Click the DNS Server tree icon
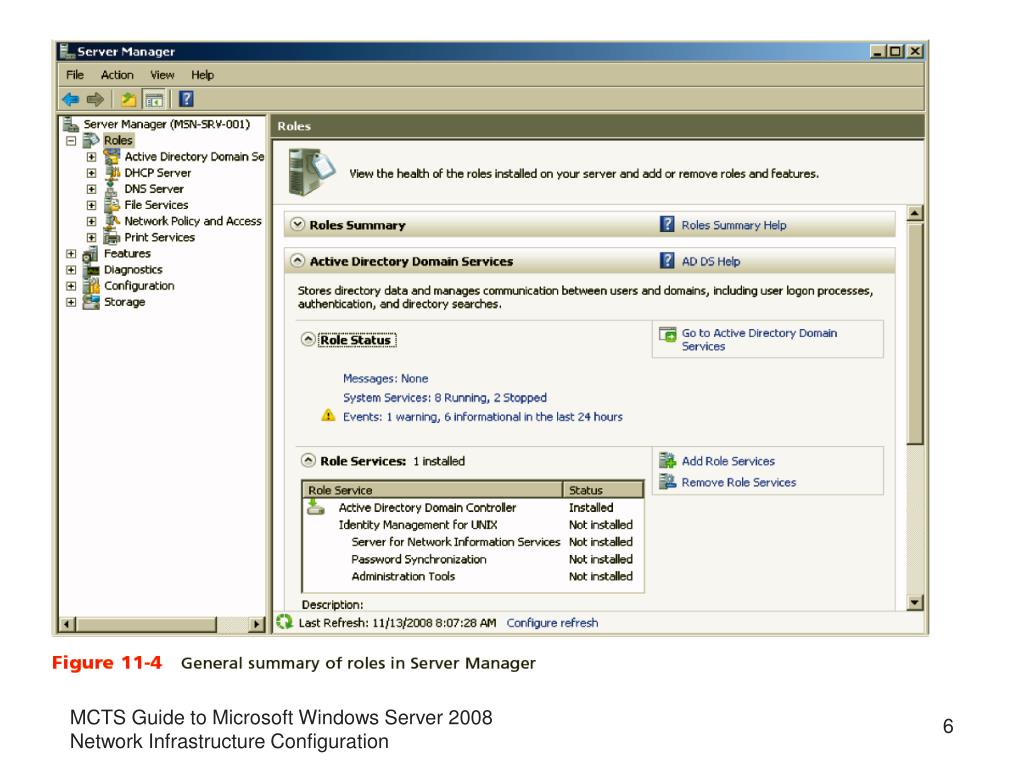The width and height of the screenshot is (1024, 768). tap(111, 189)
